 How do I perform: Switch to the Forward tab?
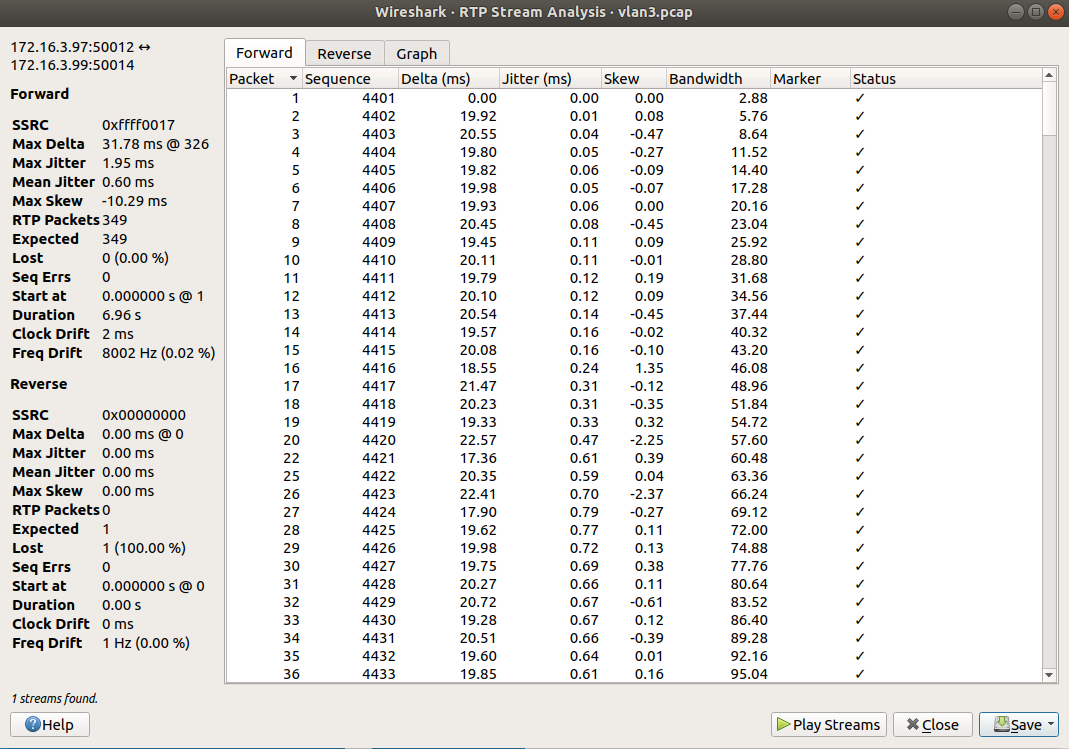pos(265,53)
